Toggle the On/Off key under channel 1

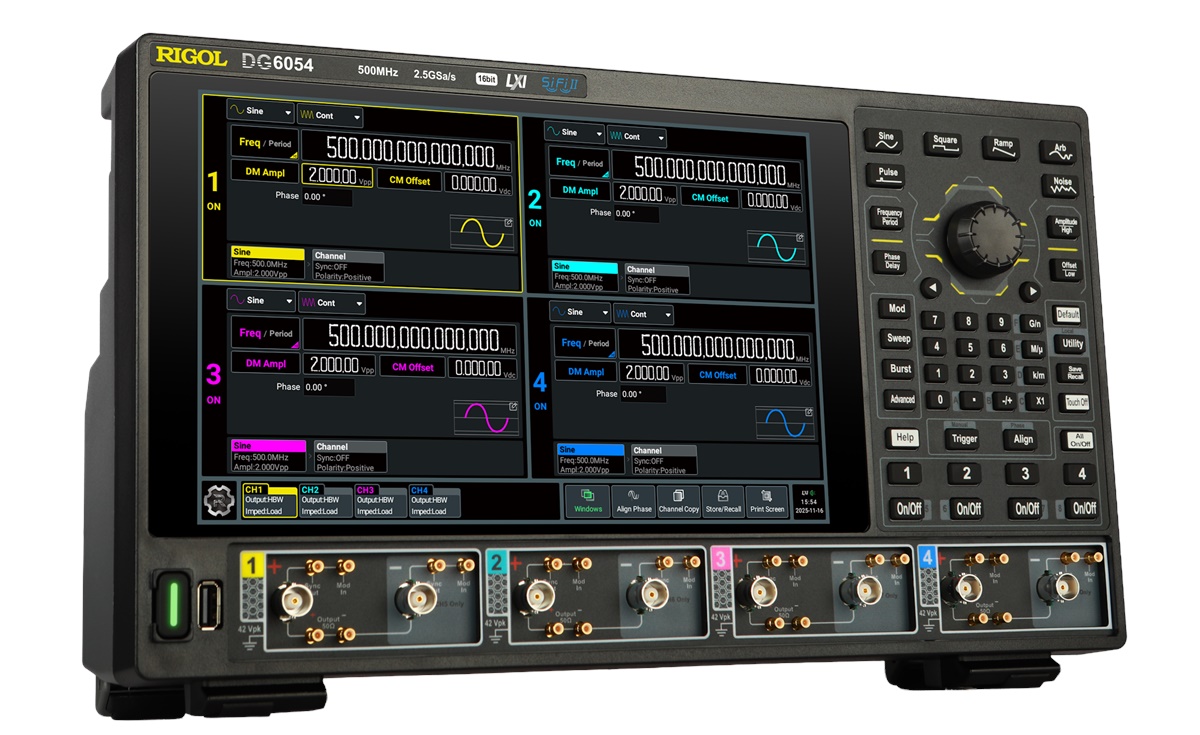tap(908, 508)
